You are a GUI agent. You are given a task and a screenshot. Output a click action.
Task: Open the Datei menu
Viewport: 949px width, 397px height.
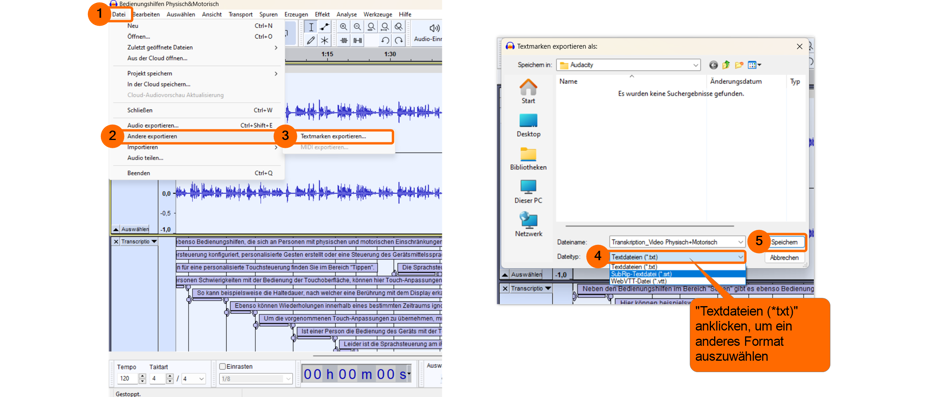(119, 14)
